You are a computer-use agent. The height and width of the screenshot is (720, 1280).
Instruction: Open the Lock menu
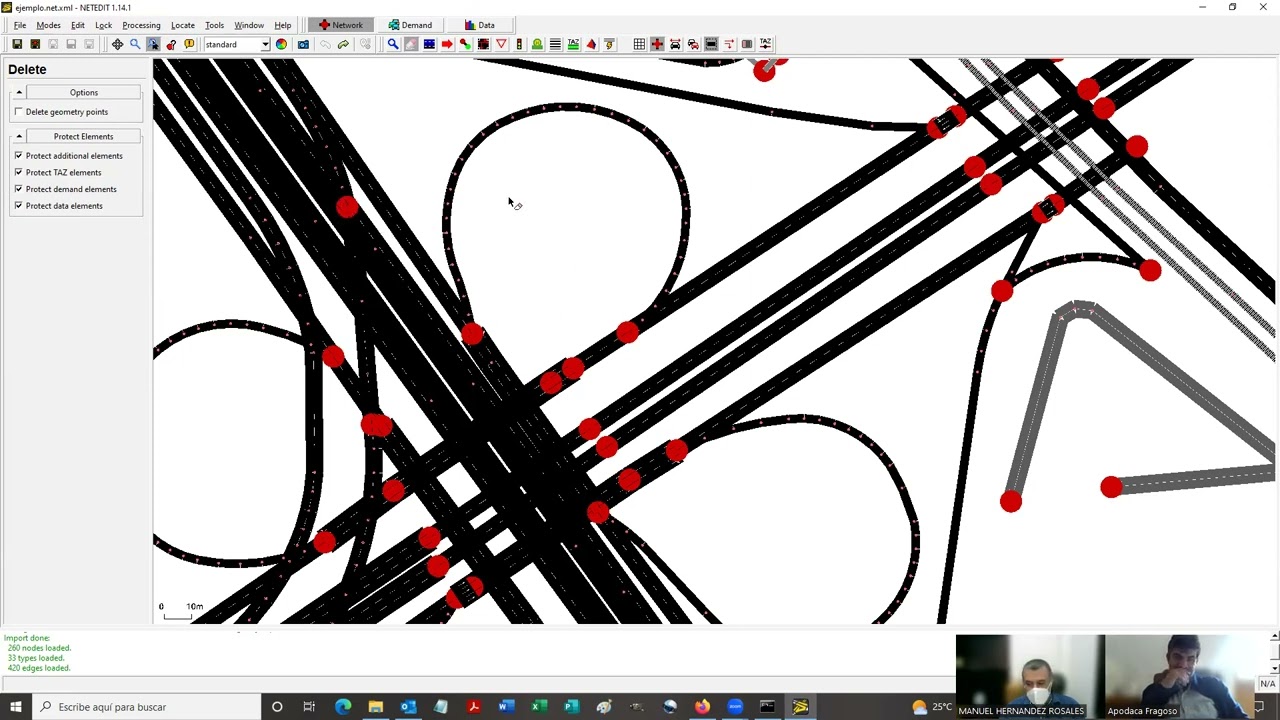(103, 25)
